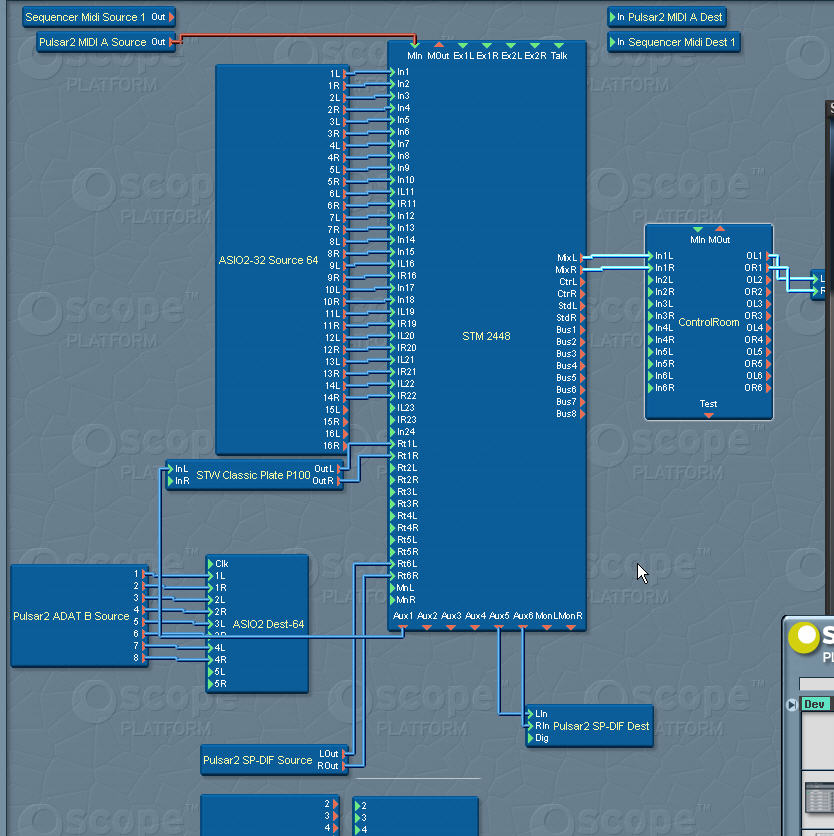The width and height of the screenshot is (834, 836).
Task: Select the Aux2 output port under STM 2448
Action: coord(427,628)
